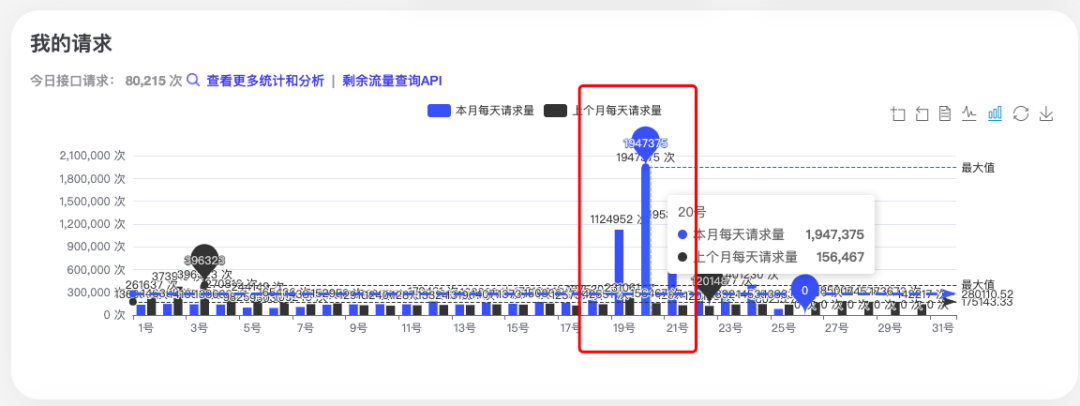This screenshot has height=406, width=1080.
Task: Click tooltip title 20号
Action: click(692, 212)
